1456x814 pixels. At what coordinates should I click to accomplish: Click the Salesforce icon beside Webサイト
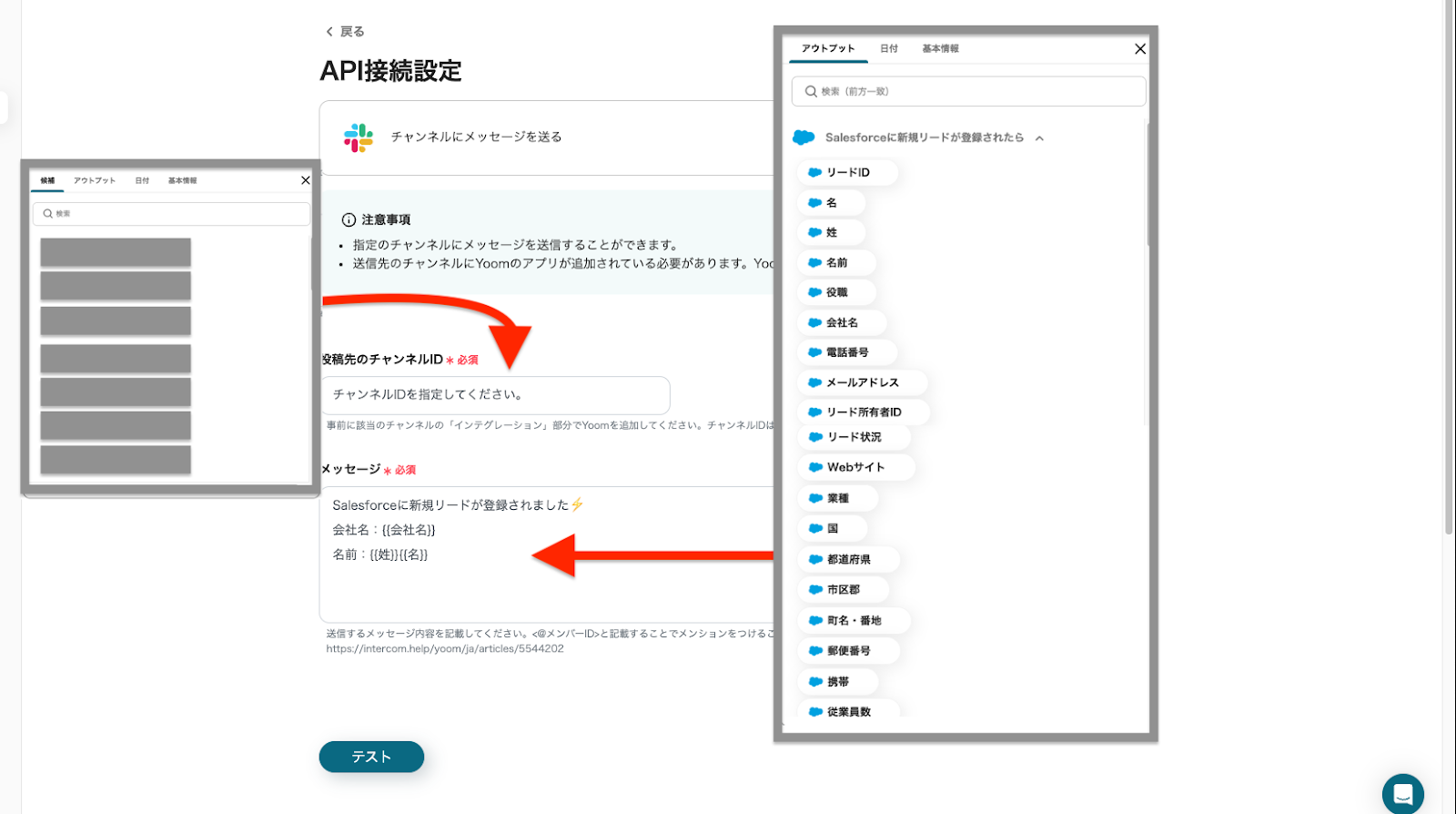(815, 467)
